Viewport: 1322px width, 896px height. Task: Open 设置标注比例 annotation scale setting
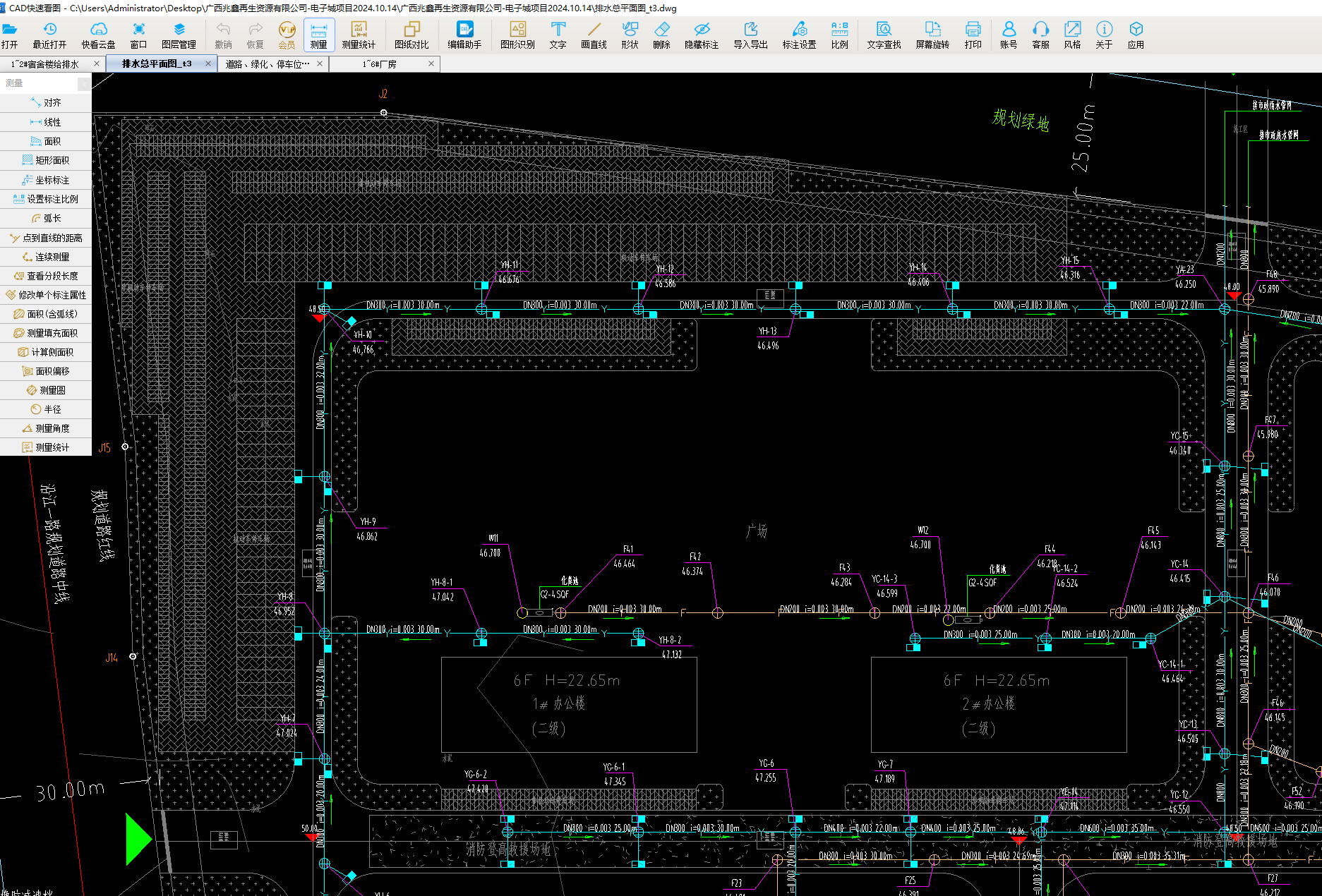click(x=46, y=199)
